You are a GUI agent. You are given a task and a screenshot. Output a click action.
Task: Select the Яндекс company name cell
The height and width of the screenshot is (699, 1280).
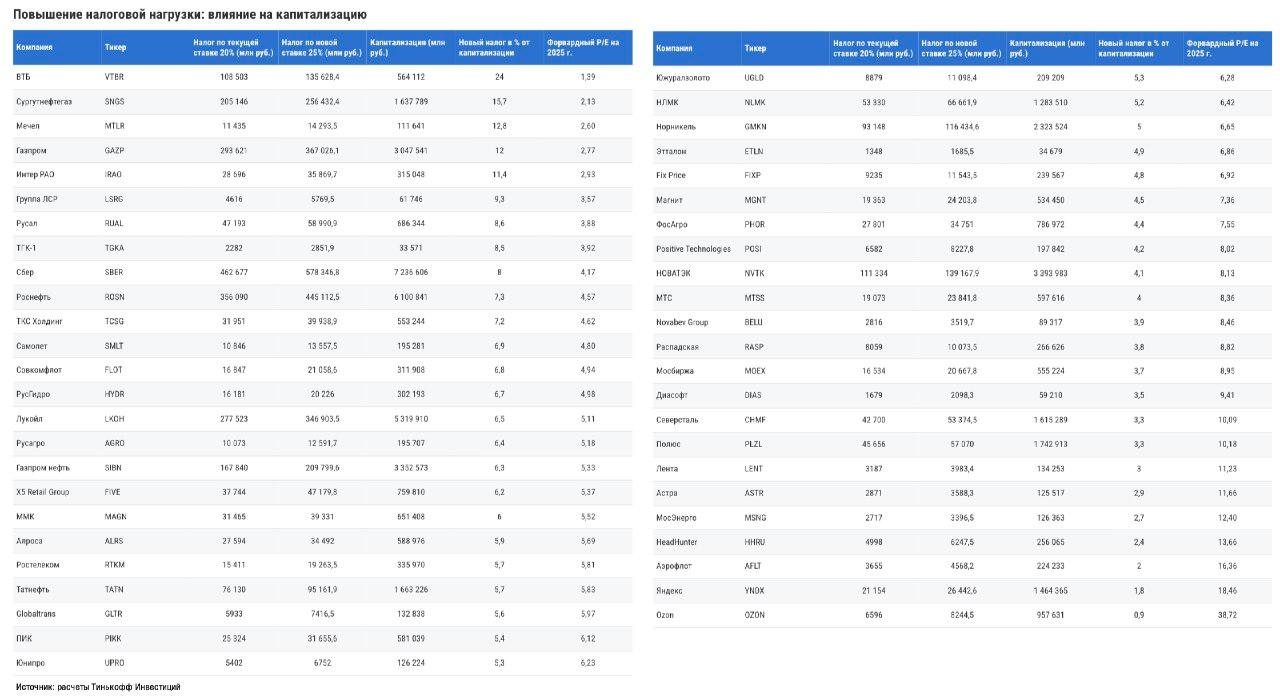tap(669, 591)
